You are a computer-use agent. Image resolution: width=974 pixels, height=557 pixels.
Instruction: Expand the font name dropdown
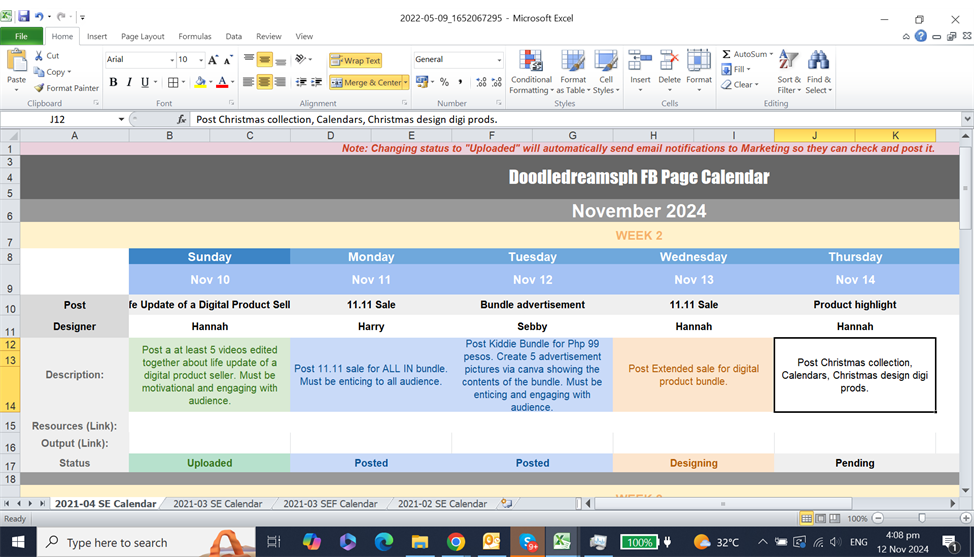(x=172, y=60)
